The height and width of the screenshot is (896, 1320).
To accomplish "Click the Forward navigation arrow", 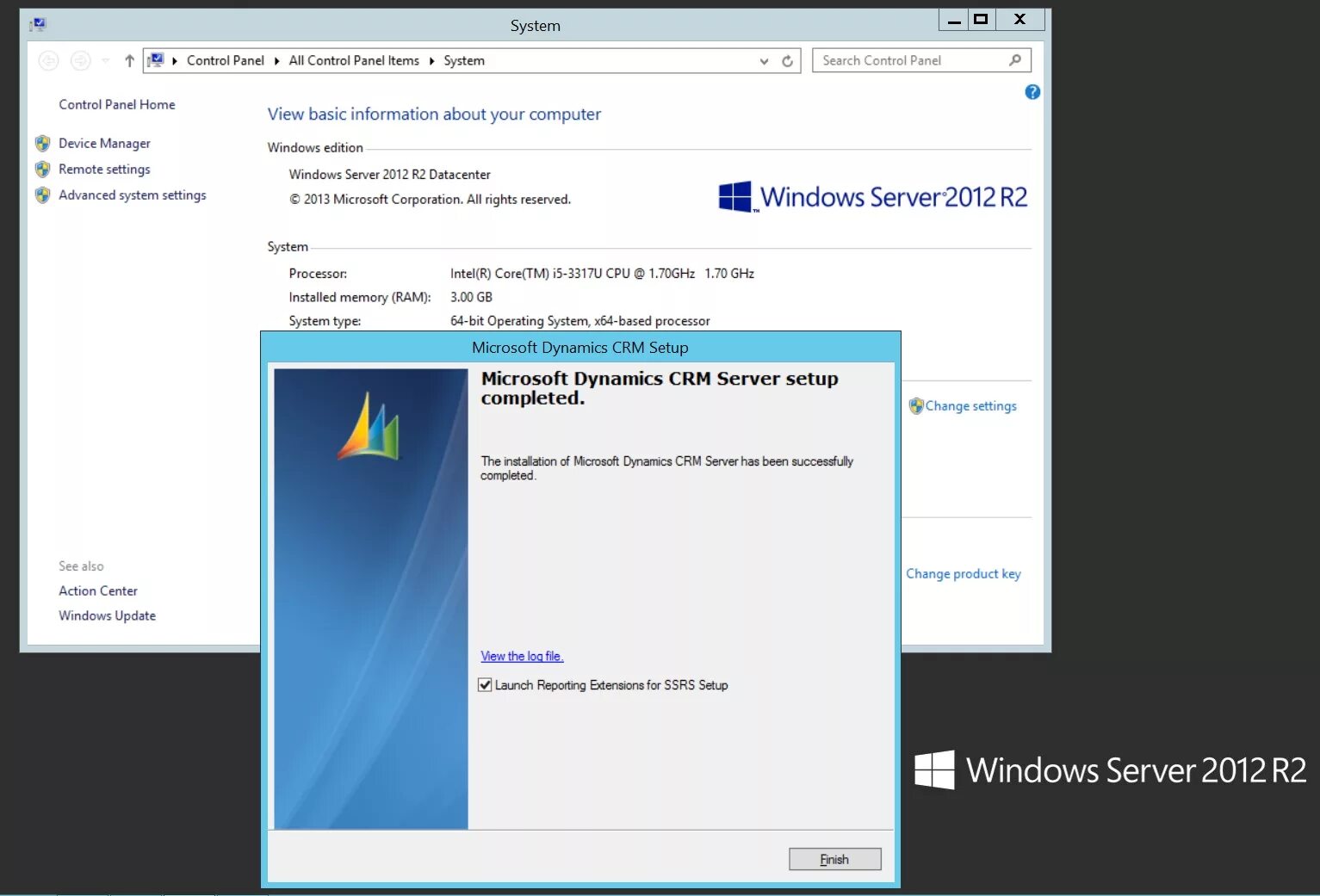I will [80, 60].
